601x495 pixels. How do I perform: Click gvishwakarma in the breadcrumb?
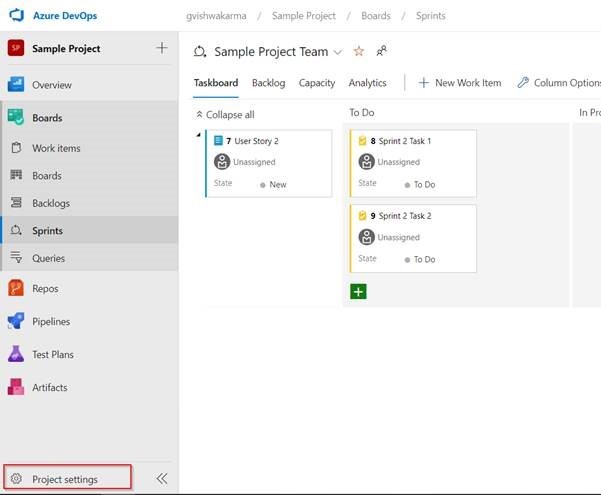216,16
